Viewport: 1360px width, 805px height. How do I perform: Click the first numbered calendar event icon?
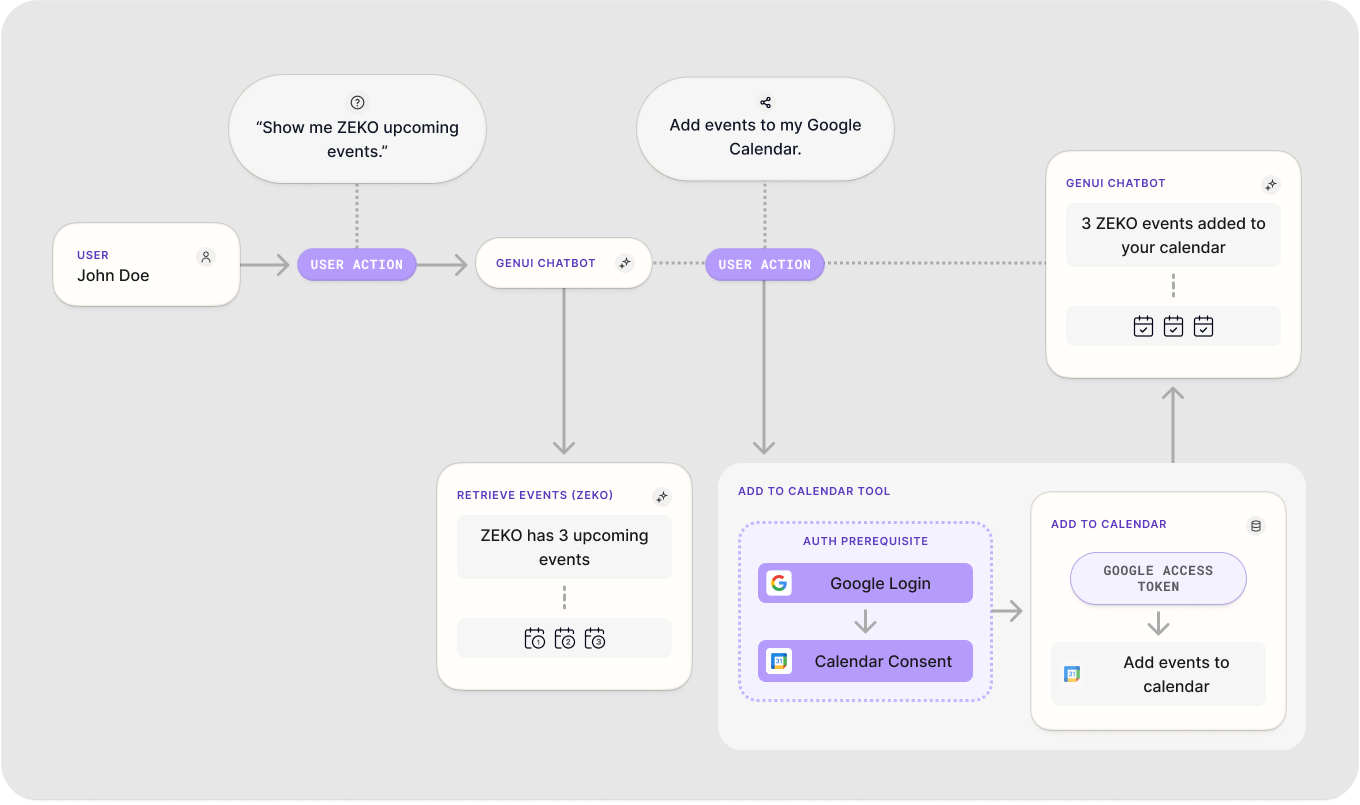pyautogui.click(x=535, y=638)
